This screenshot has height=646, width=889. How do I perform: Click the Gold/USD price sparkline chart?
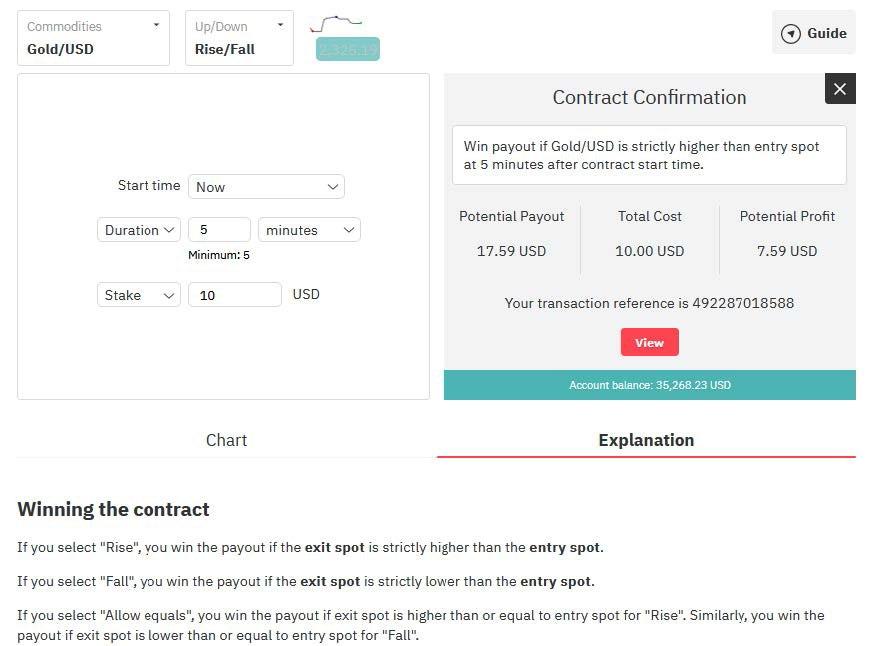tap(336, 22)
